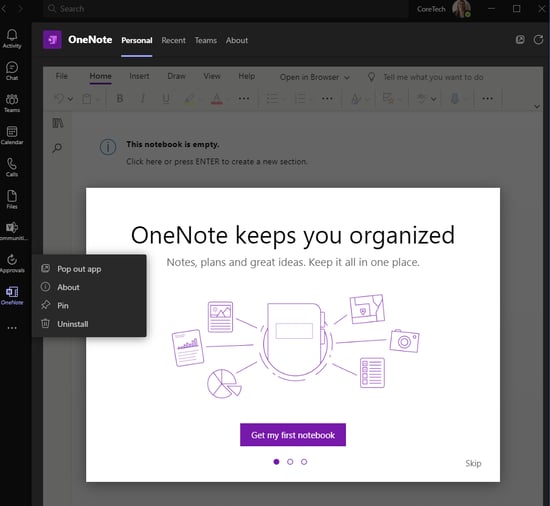Go to the third intro slide dot
The image size is (550, 506).
[x=304, y=462]
